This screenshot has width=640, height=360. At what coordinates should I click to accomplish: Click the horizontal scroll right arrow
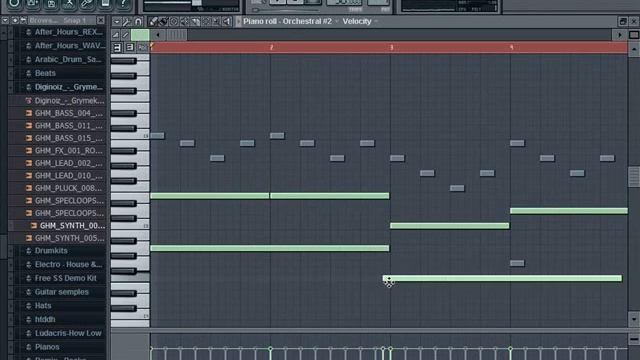click(x=620, y=35)
